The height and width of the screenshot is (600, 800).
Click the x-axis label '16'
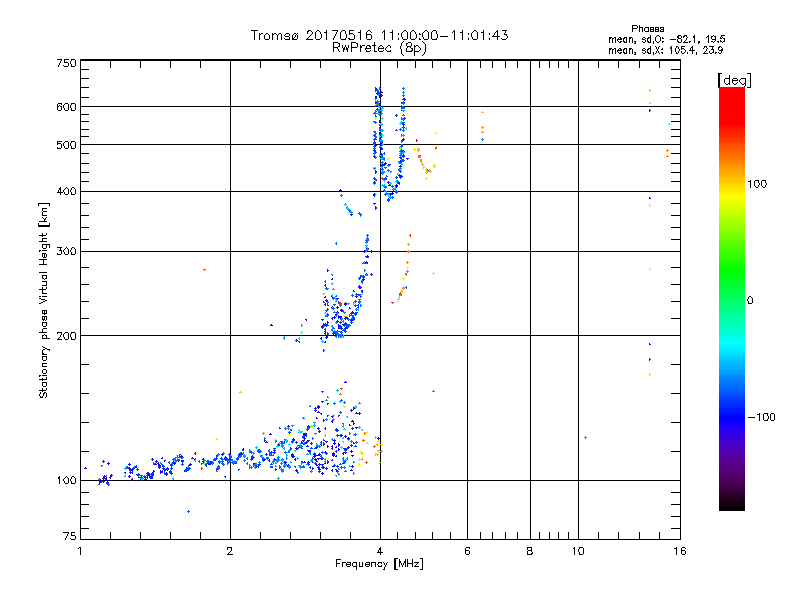coord(680,551)
